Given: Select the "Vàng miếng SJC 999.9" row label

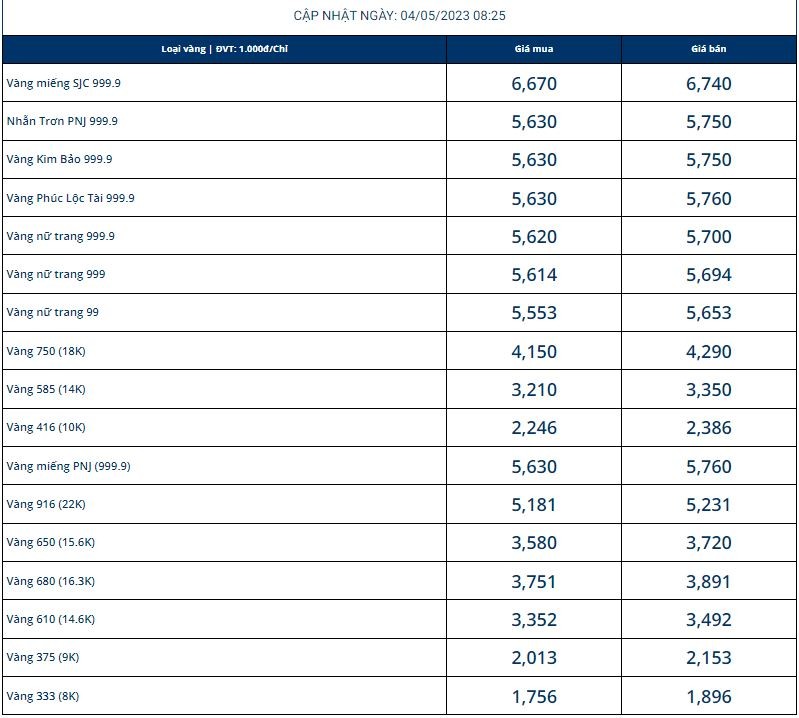Looking at the screenshot, I should (63, 83).
